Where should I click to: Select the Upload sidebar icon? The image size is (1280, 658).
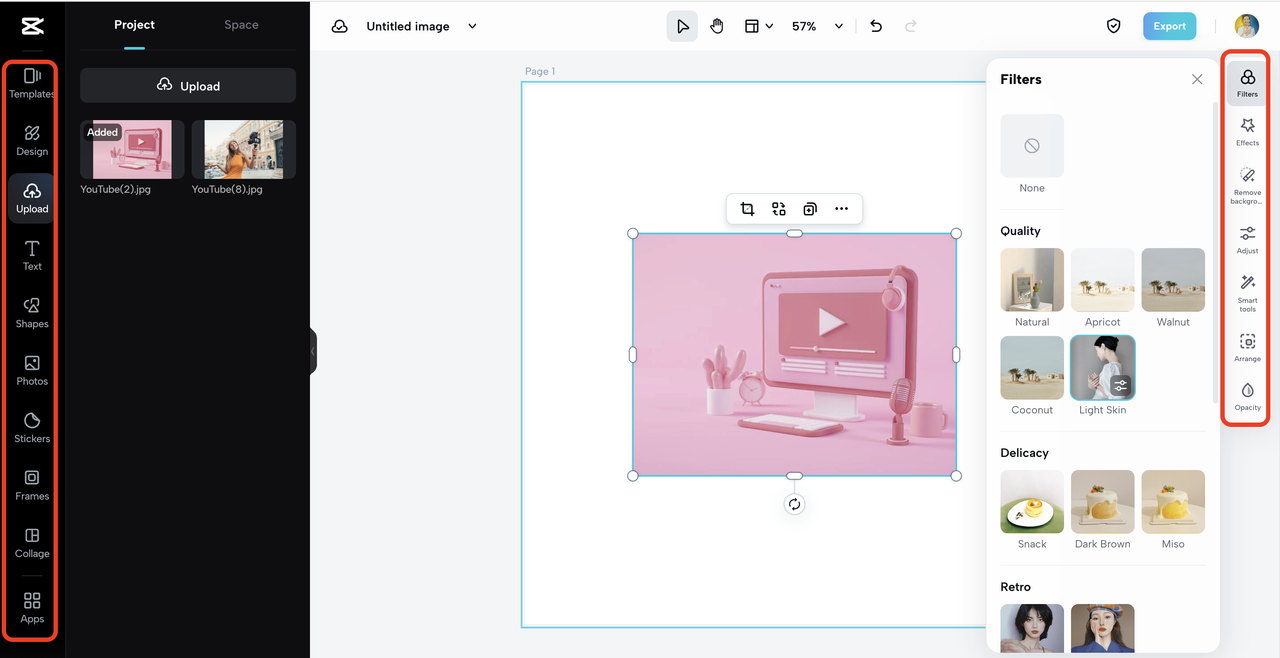pyautogui.click(x=32, y=198)
